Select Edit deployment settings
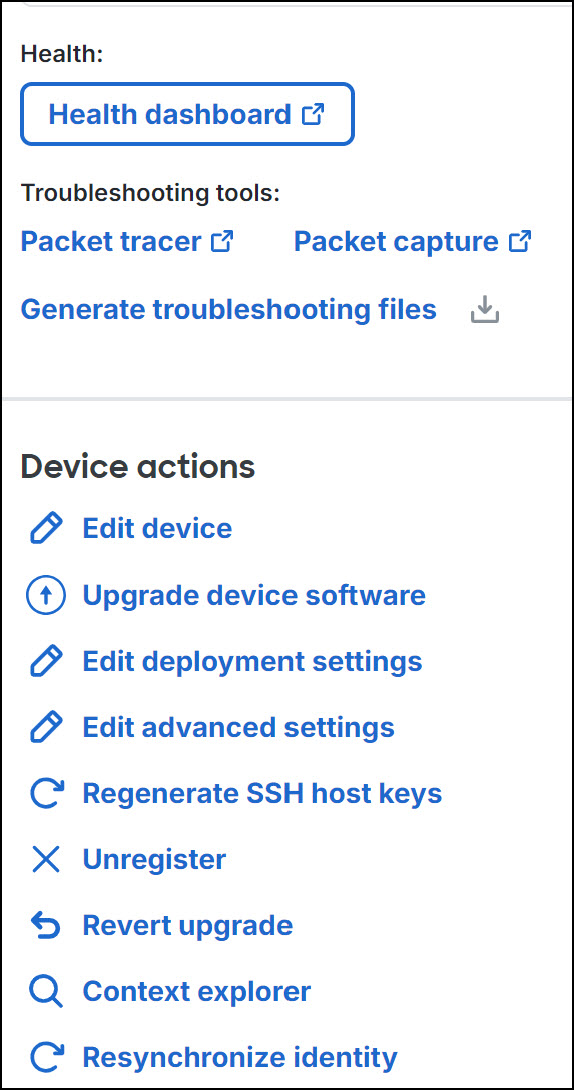Viewport: 574px width, 1090px height. coord(252,661)
